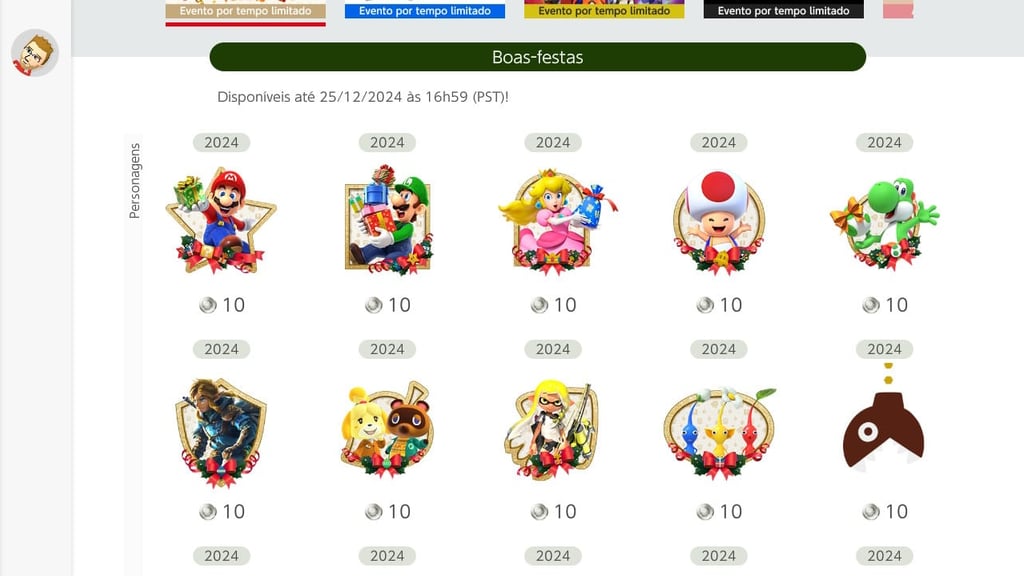Switch to the blue limited-time event tab
Image resolution: width=1024 pixels, height=576 pixels.
coord(424,10)
